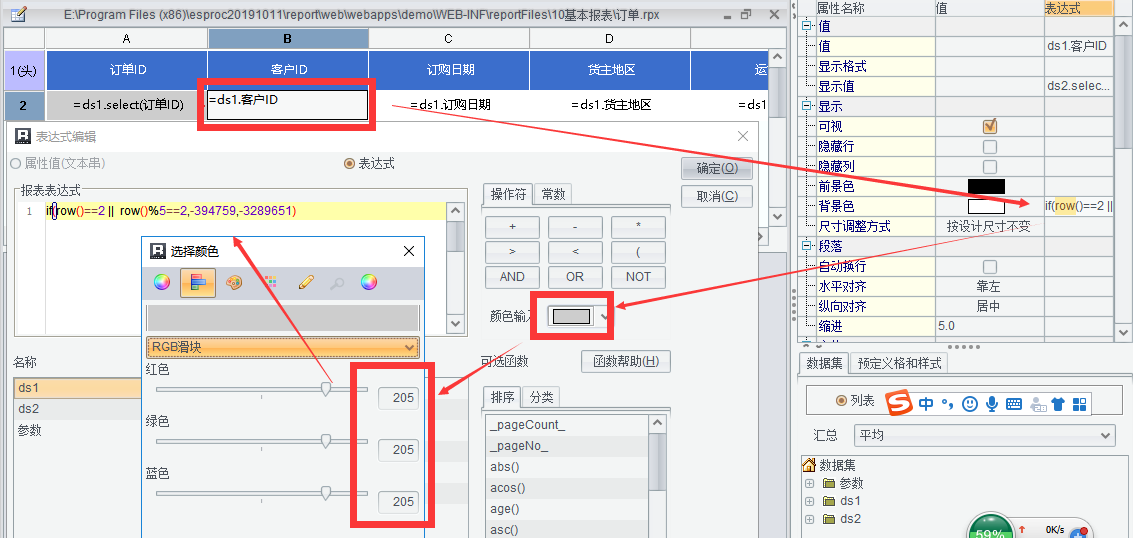Collapse the 值 property group at top
This screenshot has height=538, width=1133.
coord(807,27)
